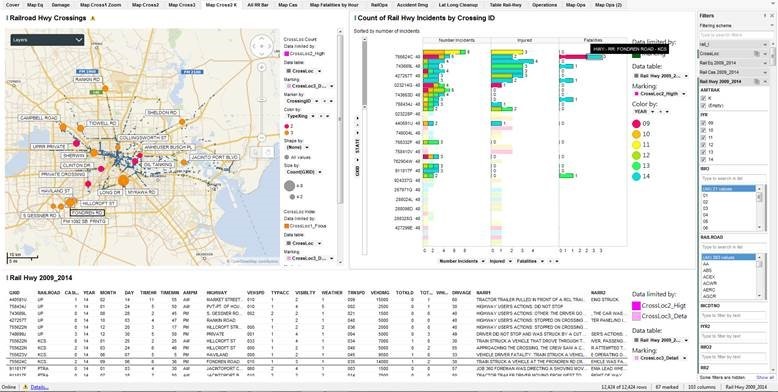Click the NARR1 column header
The height and width of the screenshot is (392, 778).
tap(483, 293)
